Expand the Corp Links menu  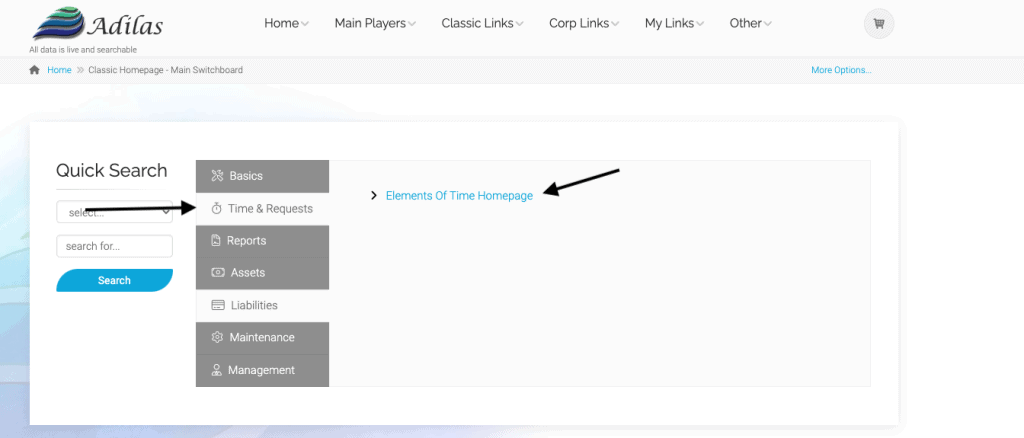coord(584,23)
